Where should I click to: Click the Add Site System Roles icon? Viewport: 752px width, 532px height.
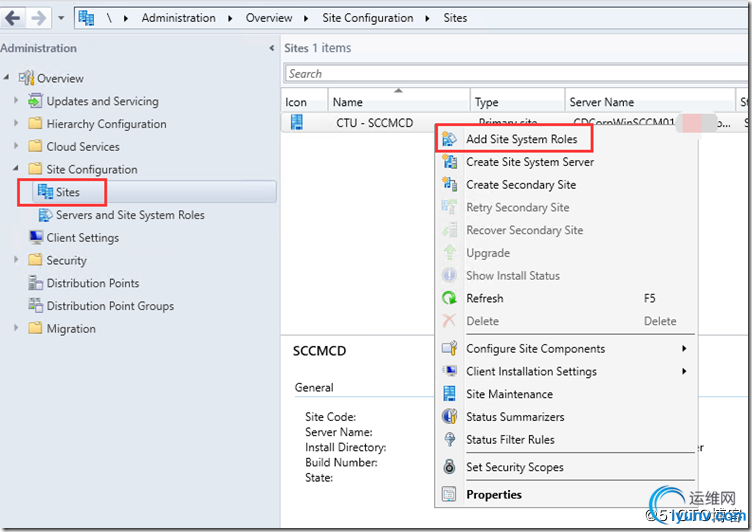[449, 139]
